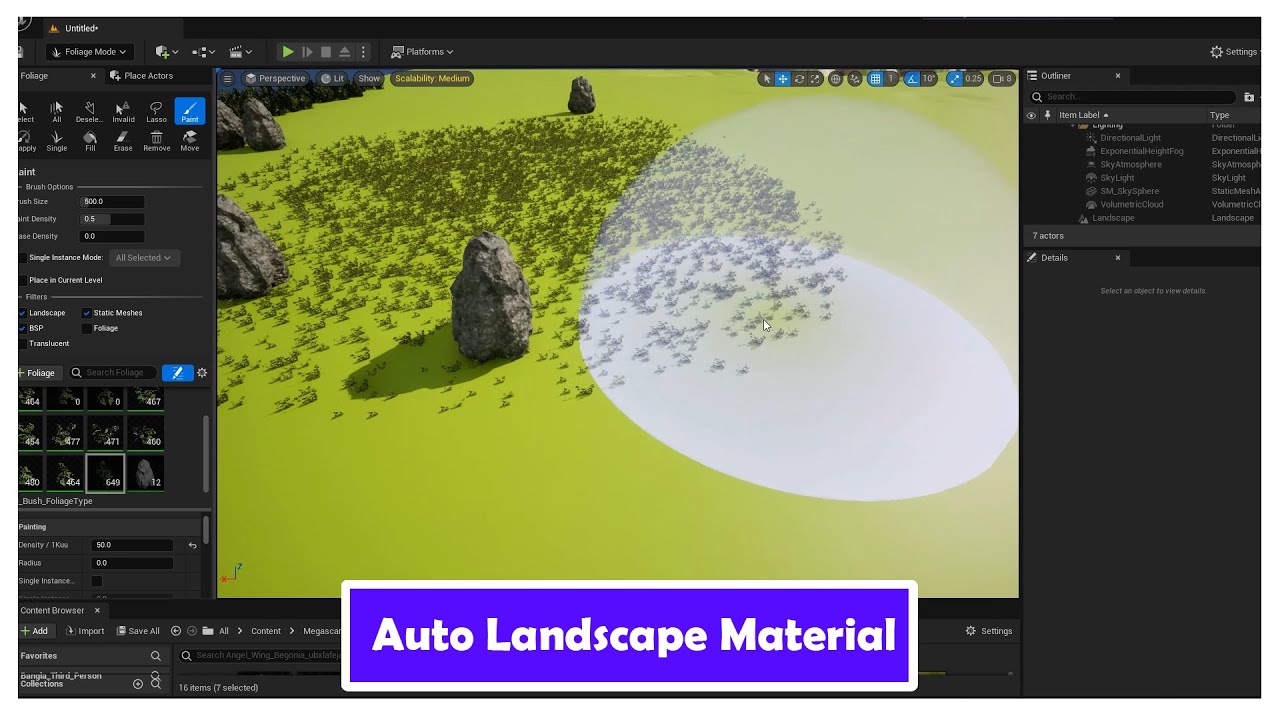Open the Platforms dropdown
The width and height of the screenshot is (1280, 720).
422,52
